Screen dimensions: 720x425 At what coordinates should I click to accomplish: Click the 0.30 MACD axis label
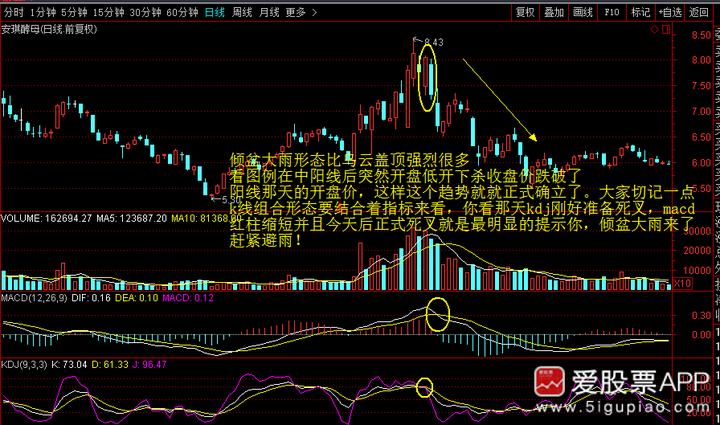tap(701, 315)
